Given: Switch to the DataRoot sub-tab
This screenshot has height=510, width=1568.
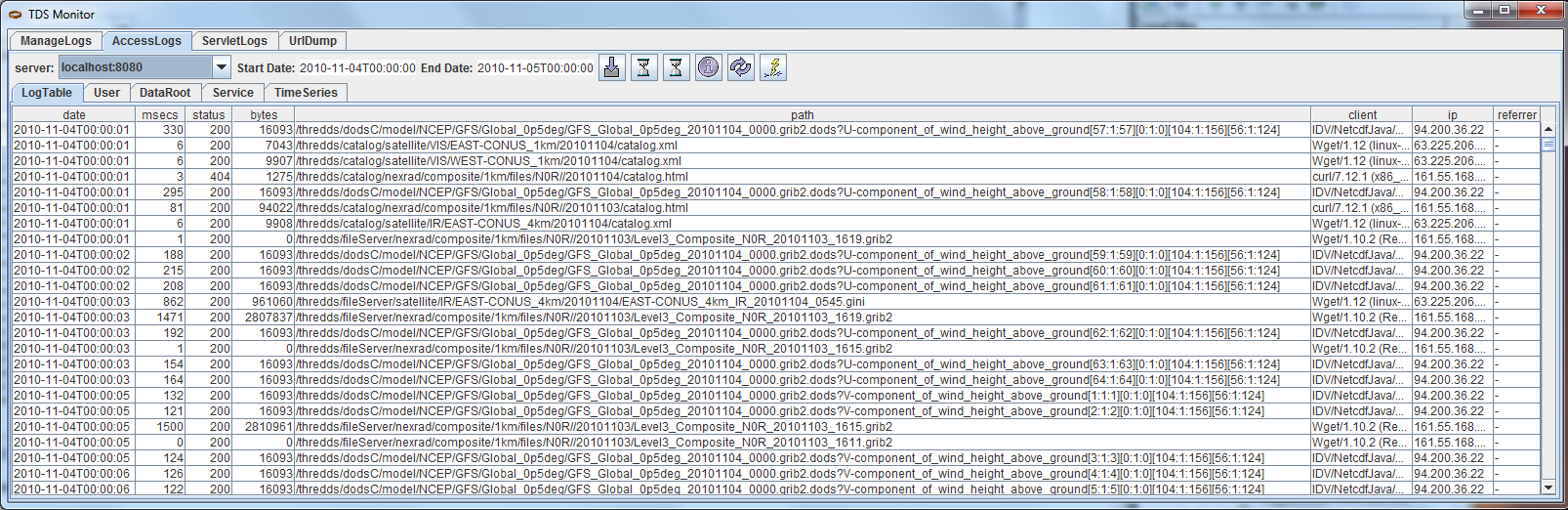Looking at the screenshot, I should coord(165,93).
